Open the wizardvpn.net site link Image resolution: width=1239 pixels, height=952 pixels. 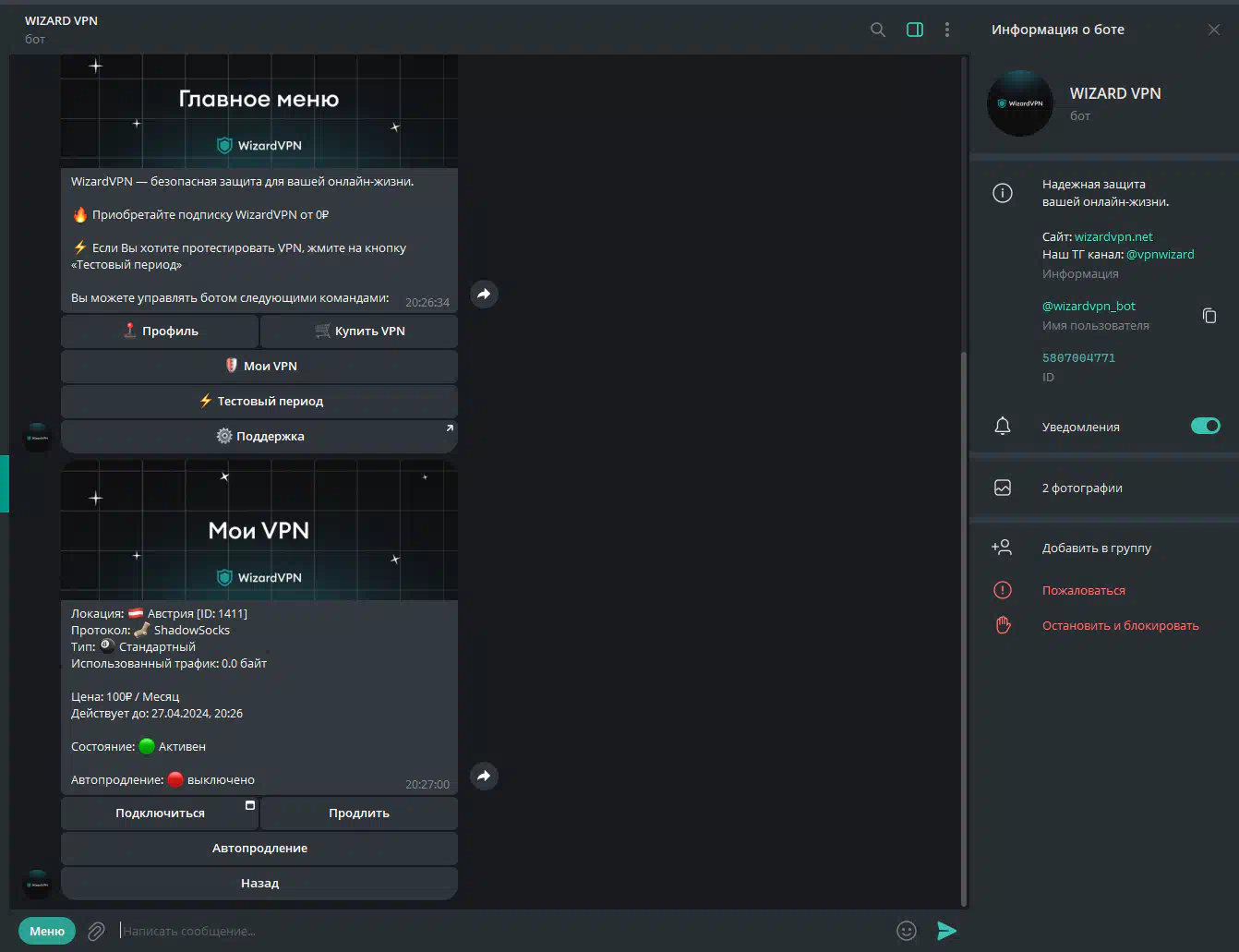(1113, 236)
